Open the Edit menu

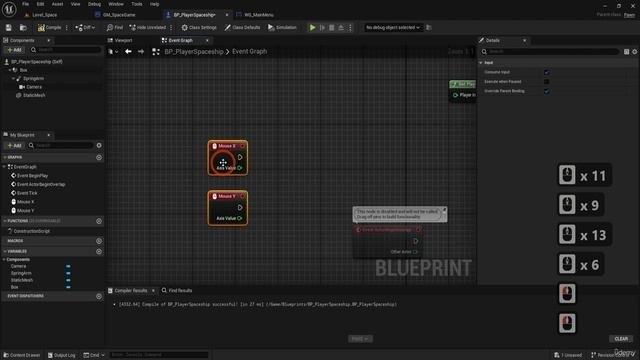pos(40,4)
